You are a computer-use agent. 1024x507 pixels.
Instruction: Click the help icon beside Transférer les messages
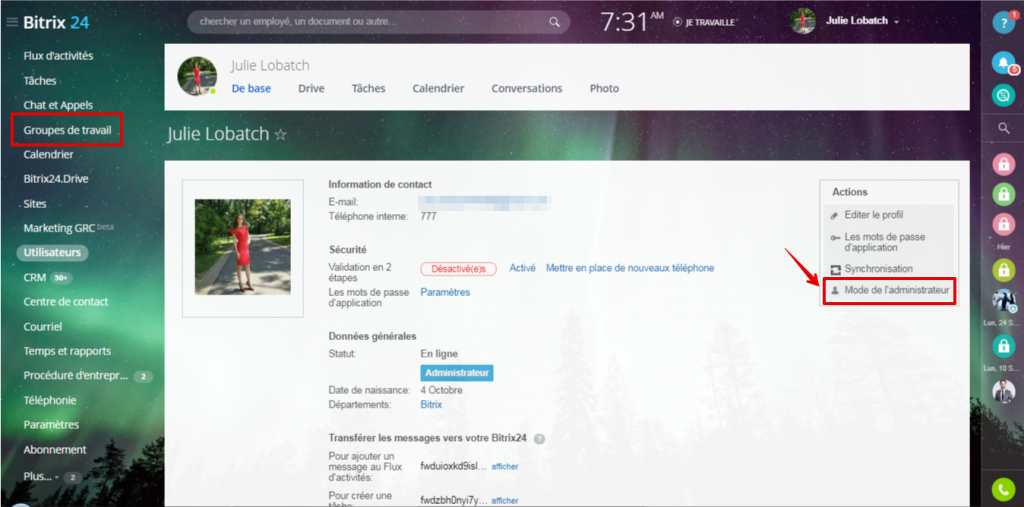coord(539,438)
